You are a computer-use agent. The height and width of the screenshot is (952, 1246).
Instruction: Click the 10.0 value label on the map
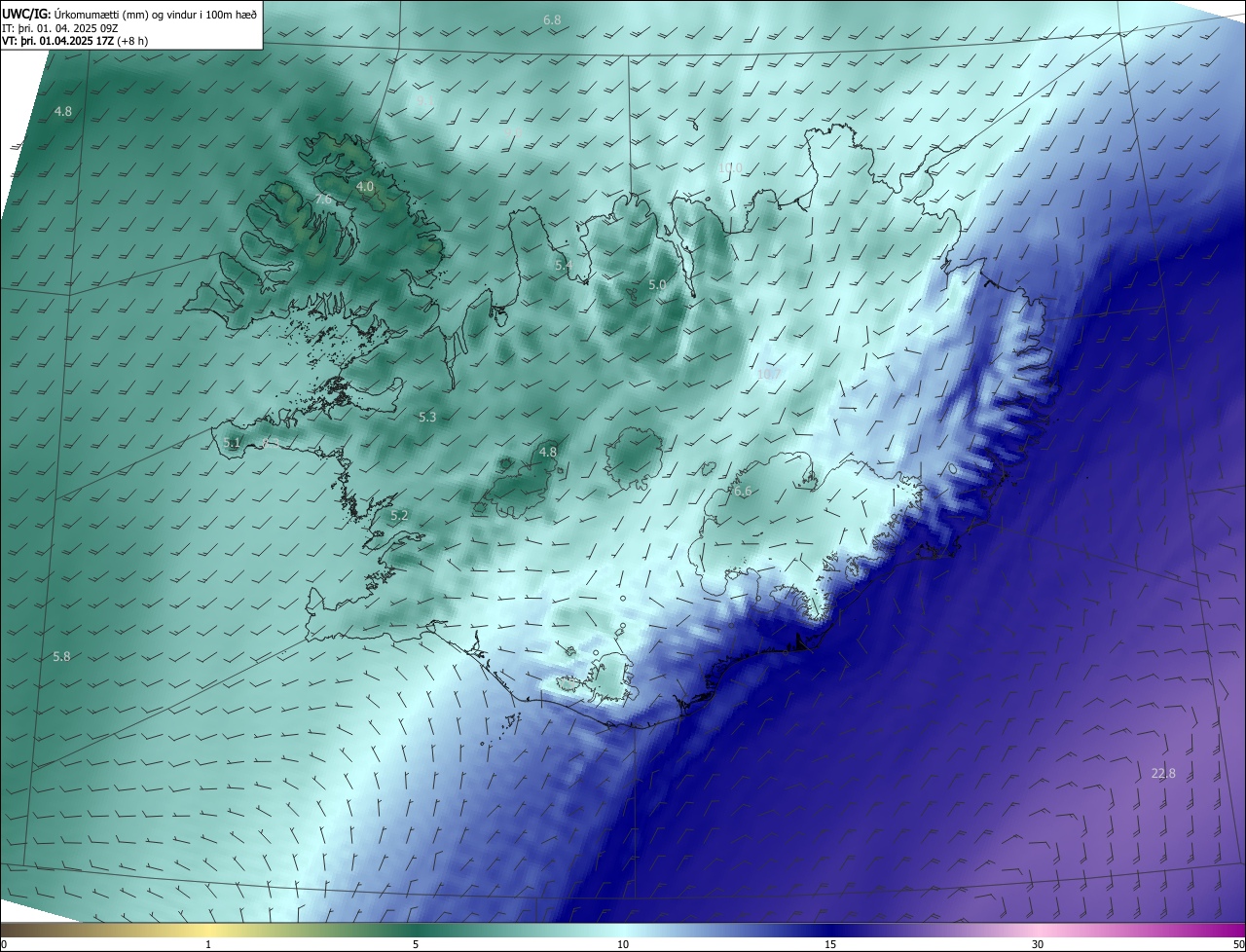point(730,167)
